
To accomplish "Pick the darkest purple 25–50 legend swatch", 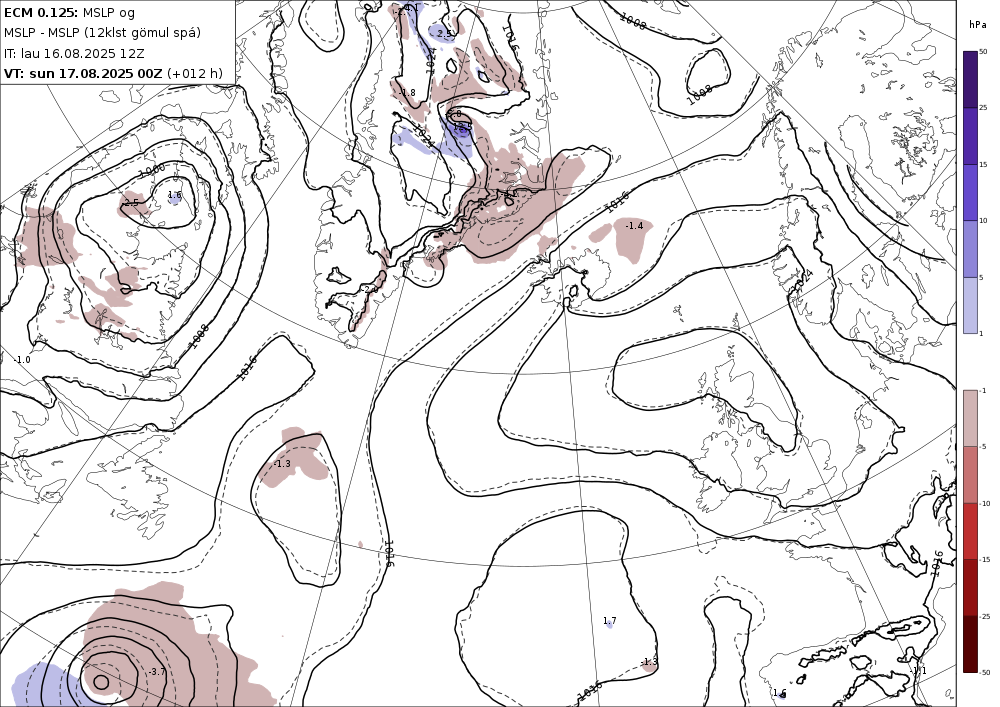I will 970,79.
